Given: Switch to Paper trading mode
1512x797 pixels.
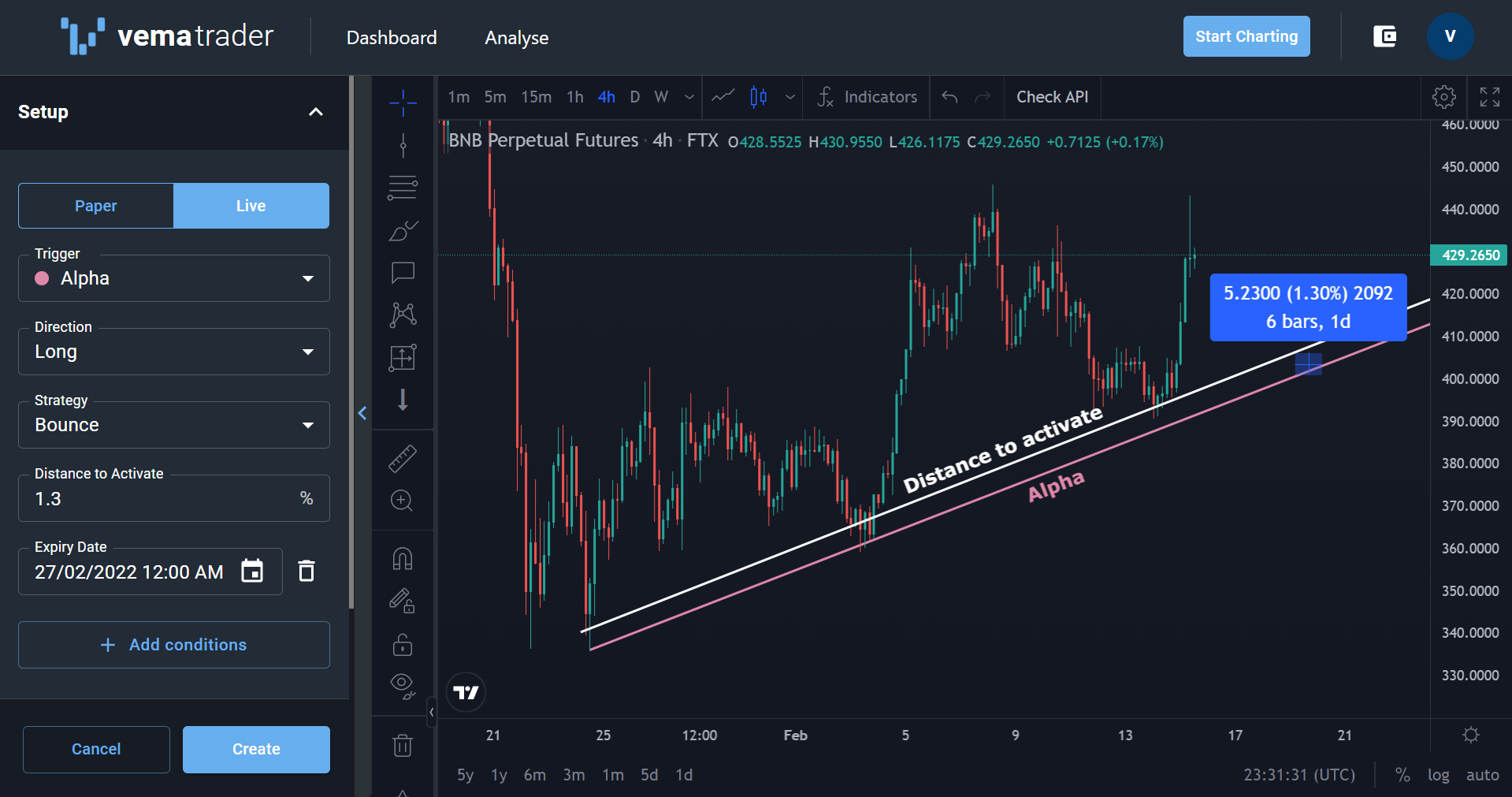Looking at the screenshot, I should pos(96,206).
